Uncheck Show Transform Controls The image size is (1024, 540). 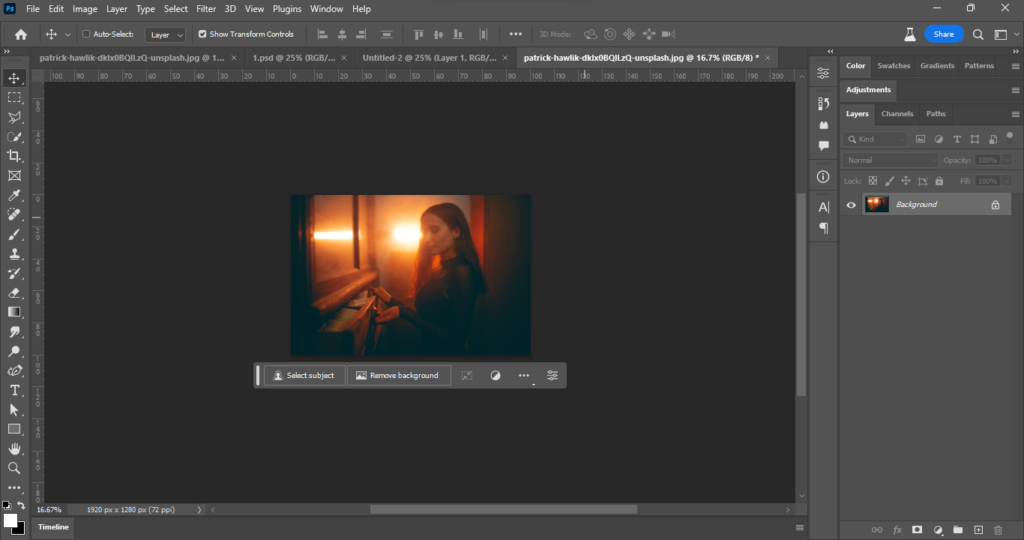tap(203, 34)
